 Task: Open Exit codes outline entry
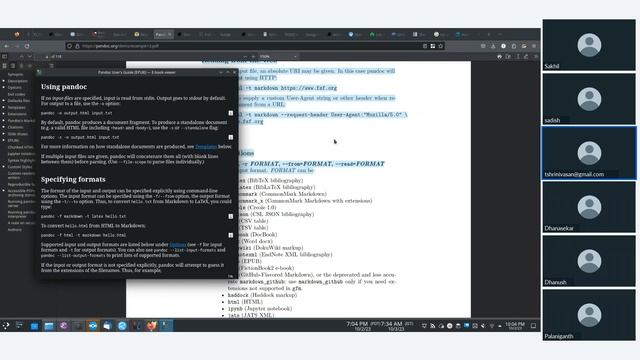pos(16,94)
